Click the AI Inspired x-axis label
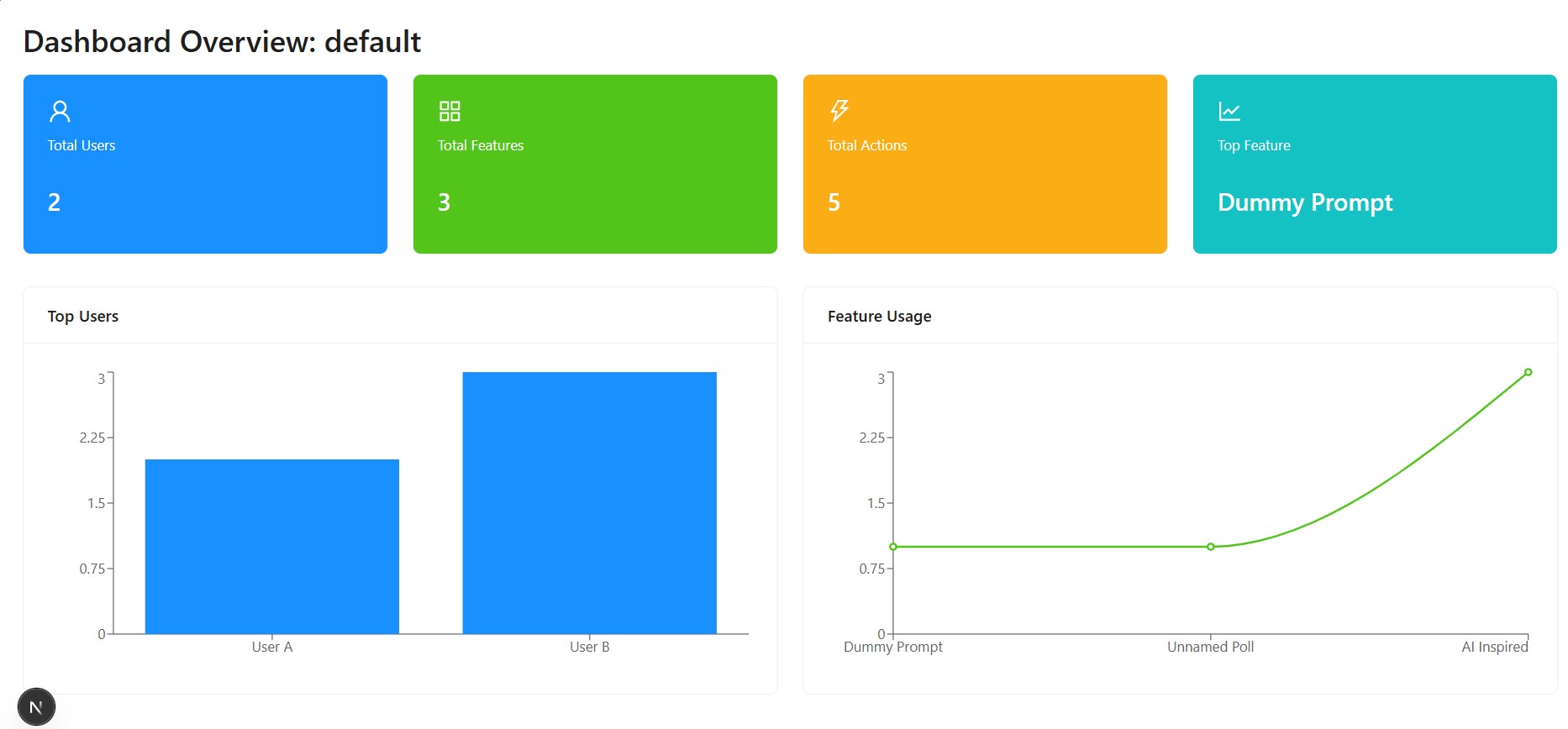This screenshot has width=1568, height=729. click(1495, 647)
